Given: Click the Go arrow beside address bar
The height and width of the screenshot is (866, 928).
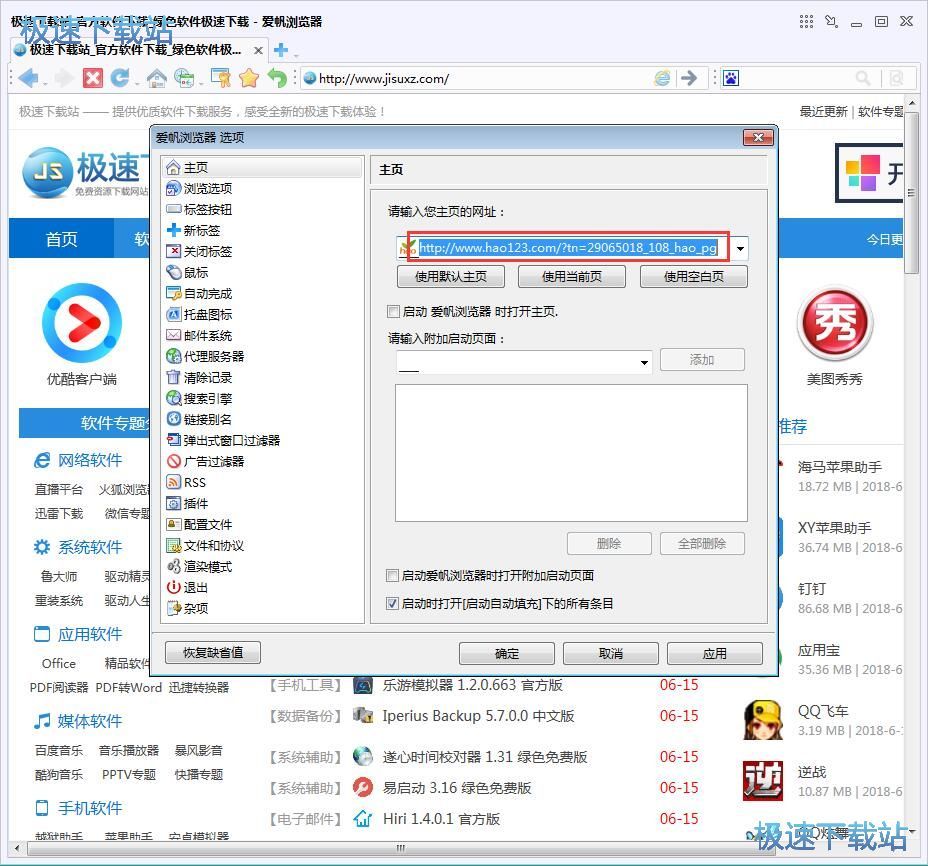Looking at the screenshot, I should 688,78.
